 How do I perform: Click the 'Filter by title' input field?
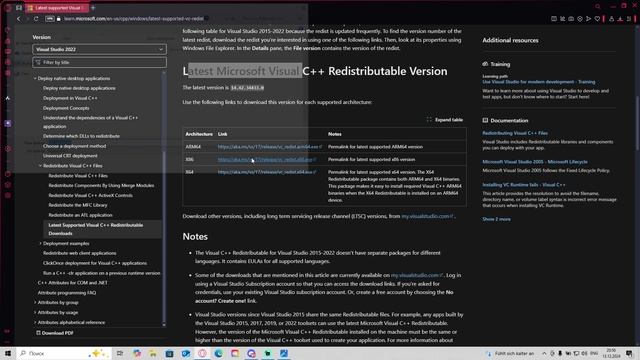click(x=99, y=62)
